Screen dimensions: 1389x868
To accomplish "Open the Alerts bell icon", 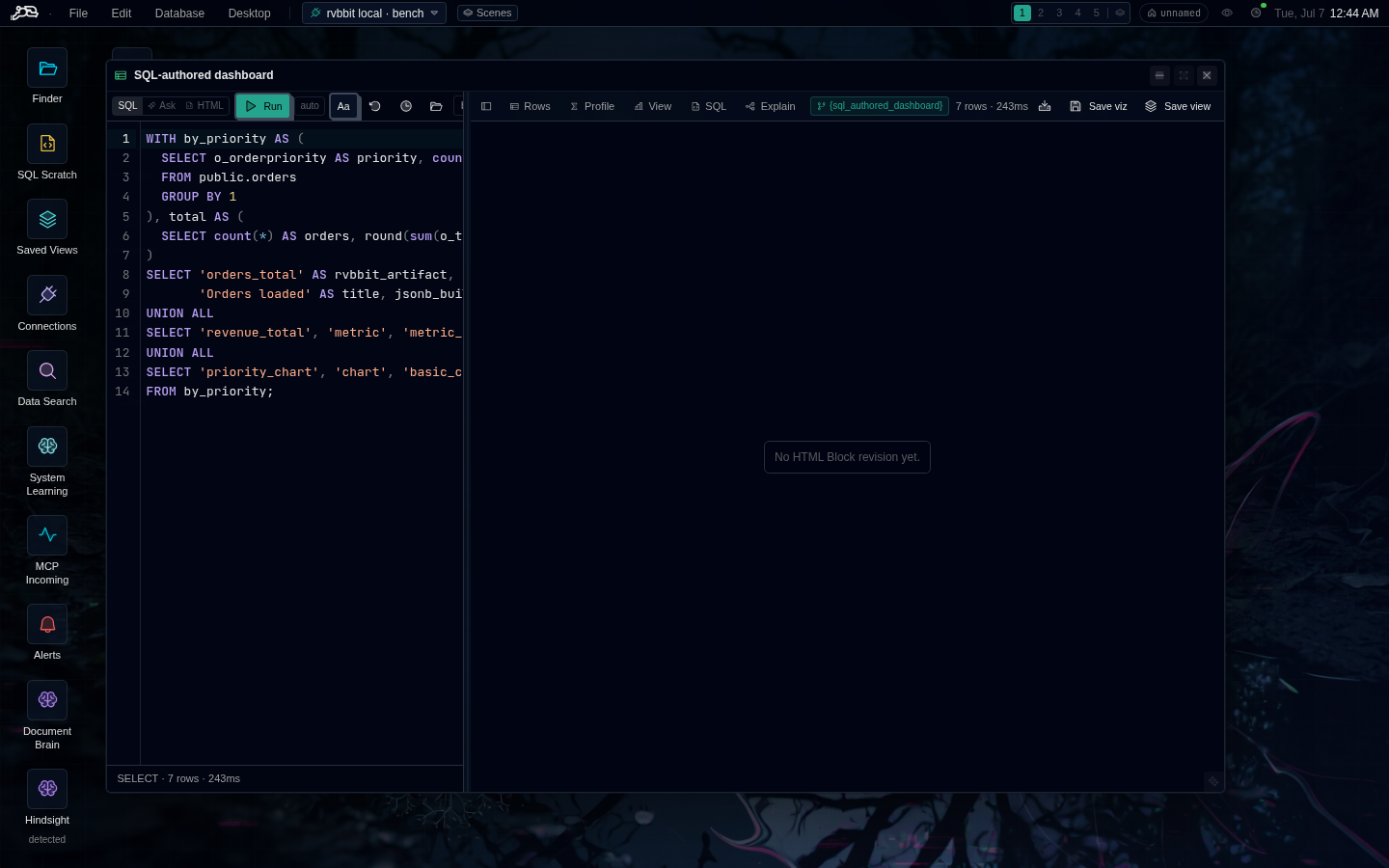I will [x=47, y=624].
